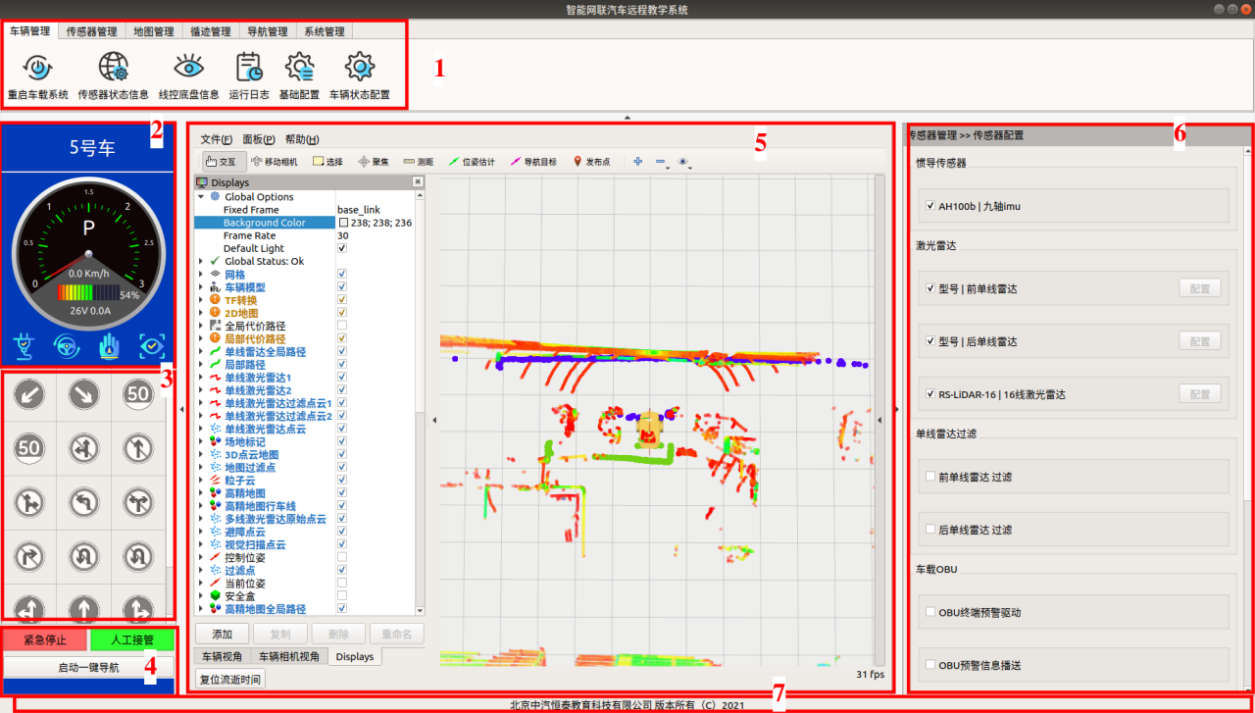
Task: Uncheck AH100b 九轴imu sensor checkbox
Action: point(931,206)
